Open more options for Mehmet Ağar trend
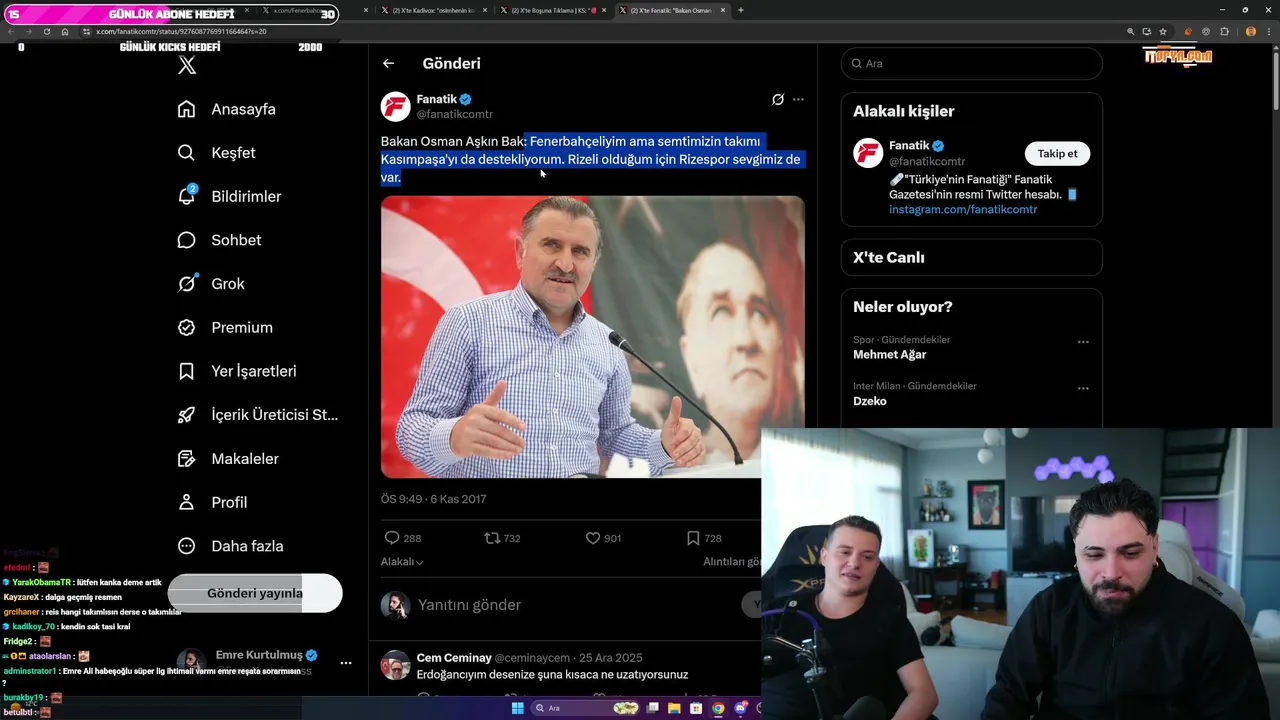Image resolution: width=1280 pixels, height=720 pixels. 1083,342
